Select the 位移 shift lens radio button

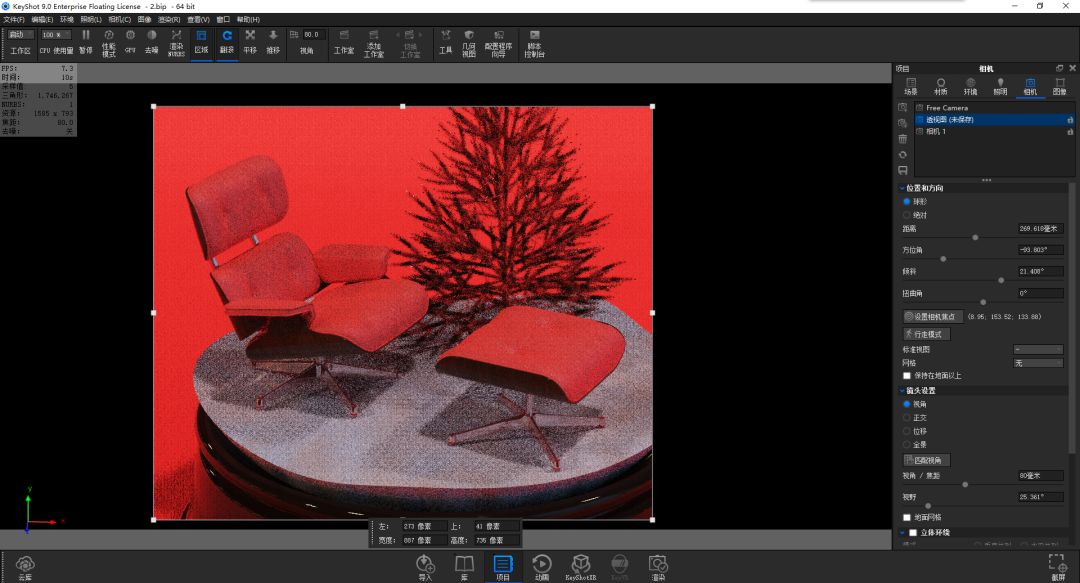906,431
